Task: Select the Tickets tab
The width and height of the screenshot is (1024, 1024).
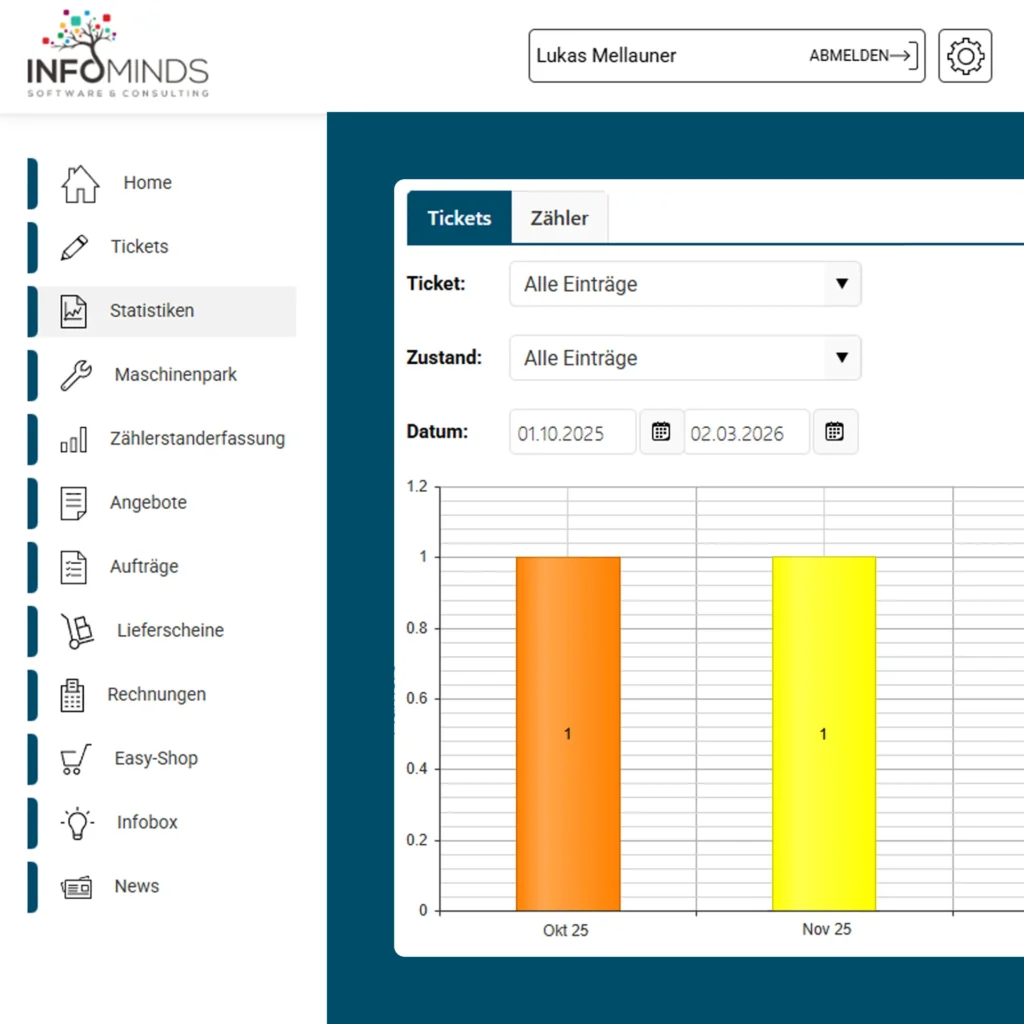Action: click(x=459, y=217)
